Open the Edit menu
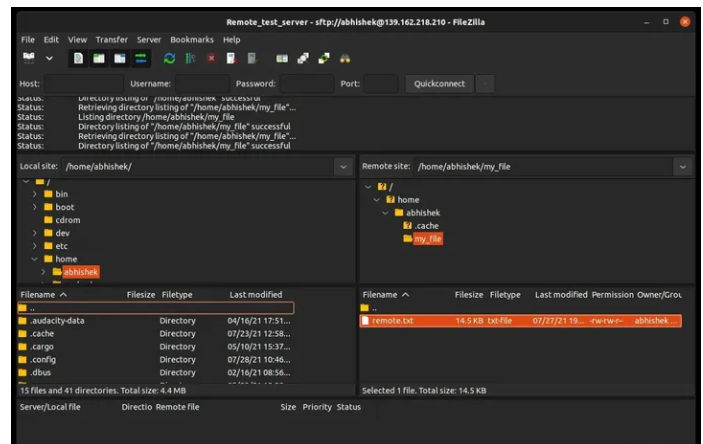The image size is (703, 444). [51, 39]
